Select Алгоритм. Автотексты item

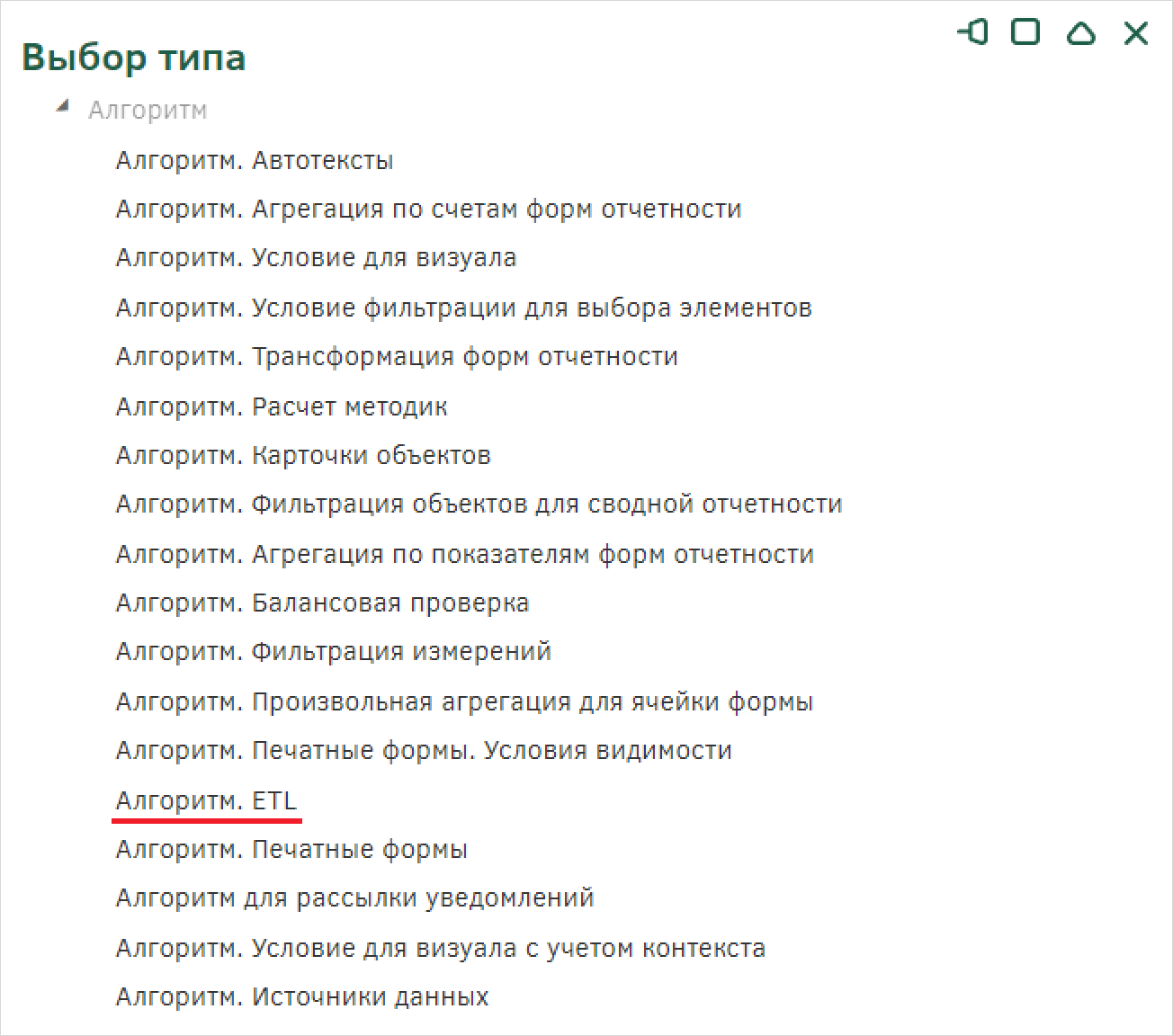click(255, 161)
